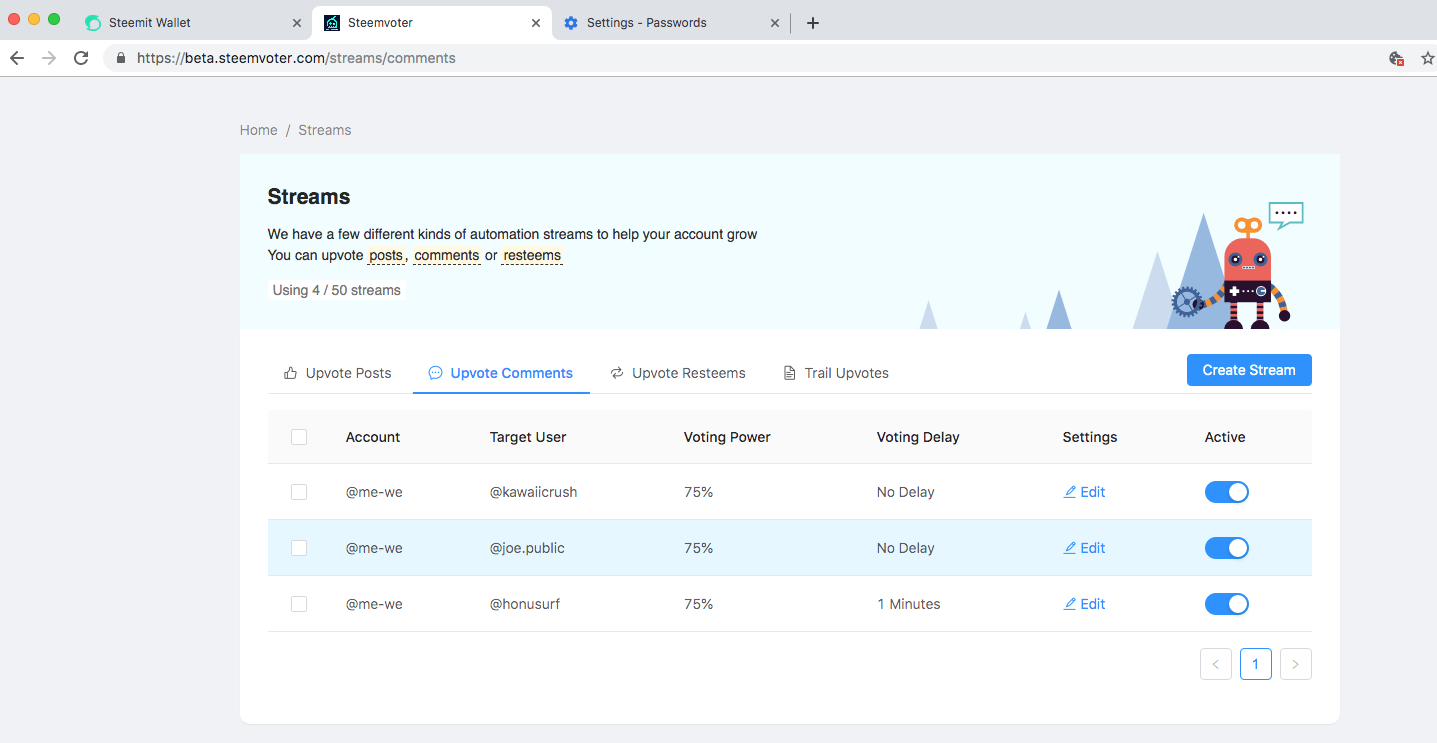Reload the Steemvoter page
This screenshot has height=743, width=1437.
(x=81, y=58)
